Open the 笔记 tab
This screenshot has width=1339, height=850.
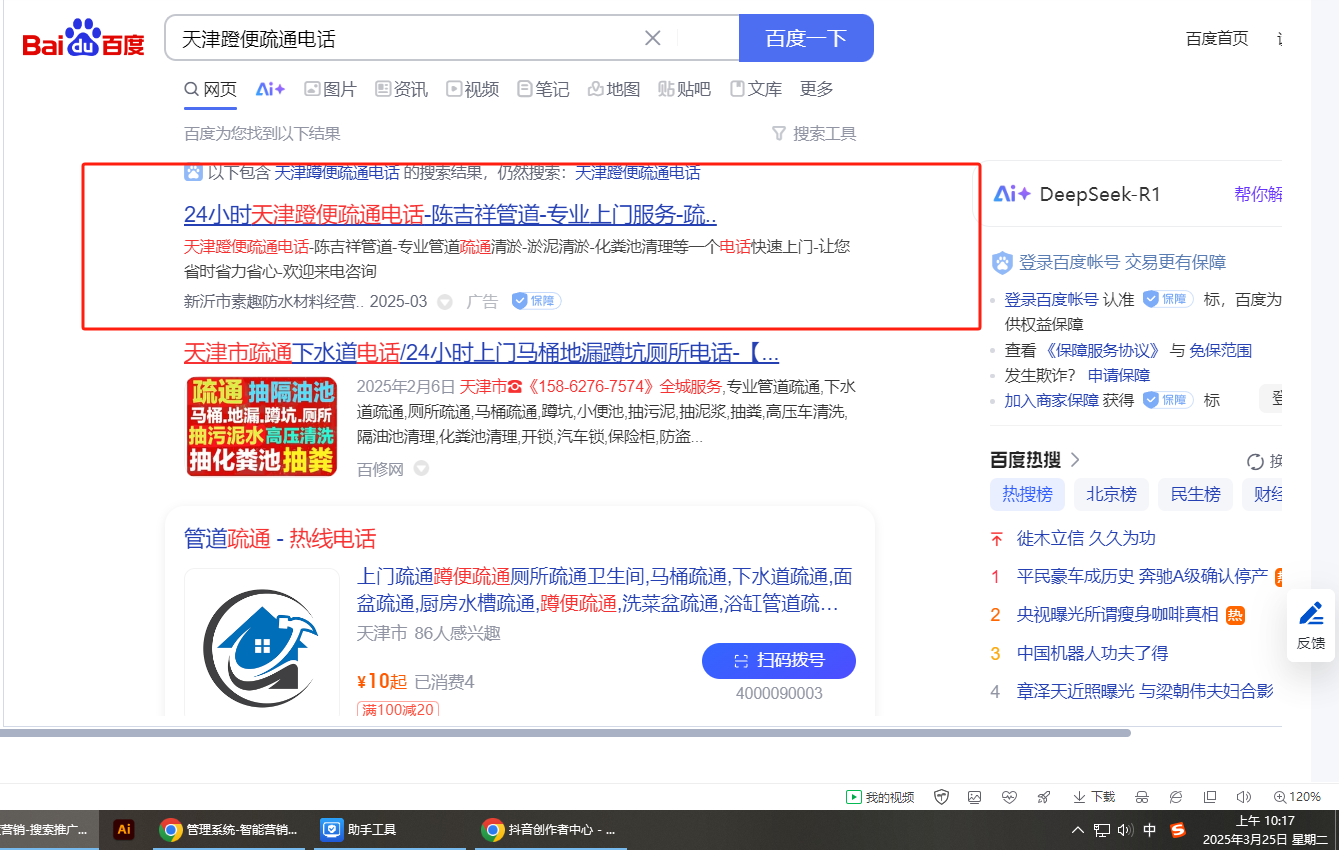543,89
